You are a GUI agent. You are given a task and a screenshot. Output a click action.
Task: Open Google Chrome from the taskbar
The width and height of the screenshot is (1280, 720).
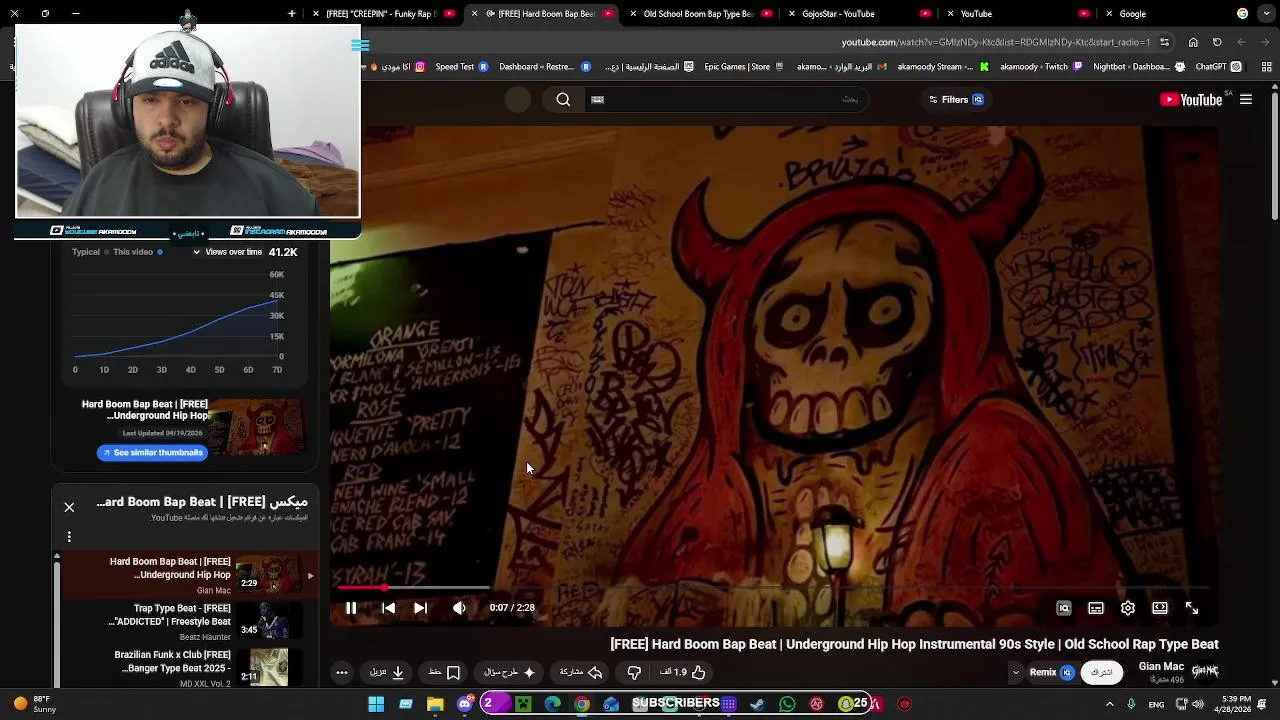pyautogui.click(x=582, y=704)
